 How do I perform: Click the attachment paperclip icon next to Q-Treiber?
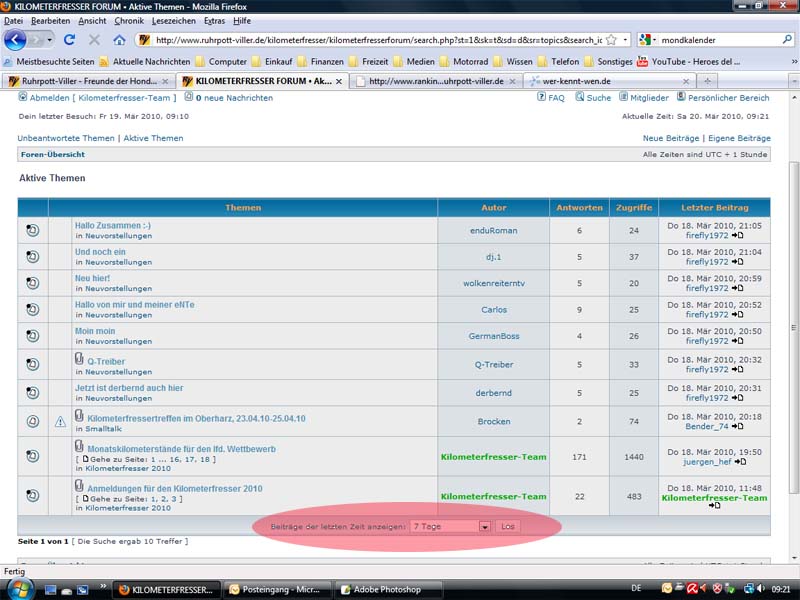point(80,359)
